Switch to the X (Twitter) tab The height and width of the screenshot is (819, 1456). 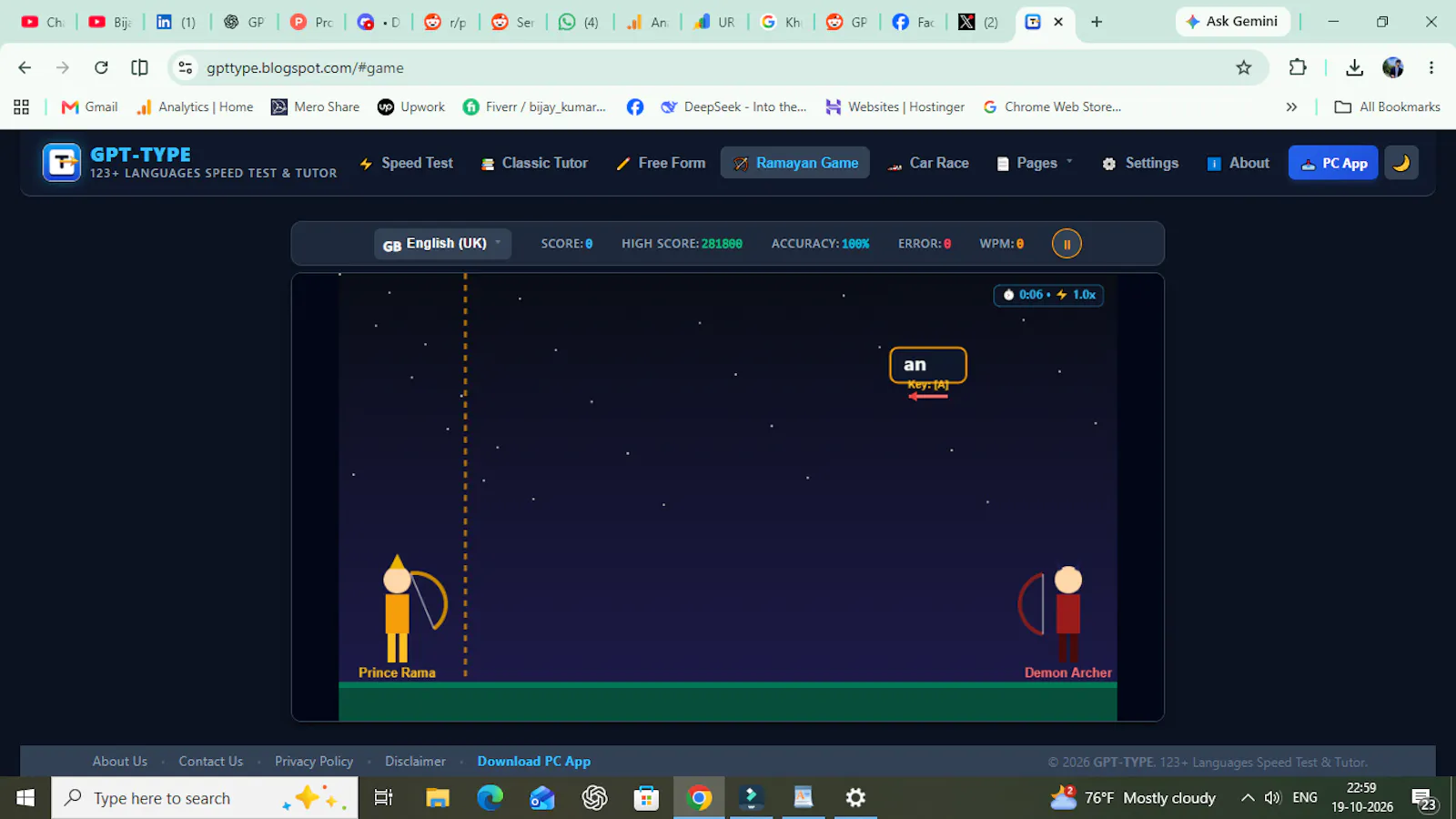point(978,22)
